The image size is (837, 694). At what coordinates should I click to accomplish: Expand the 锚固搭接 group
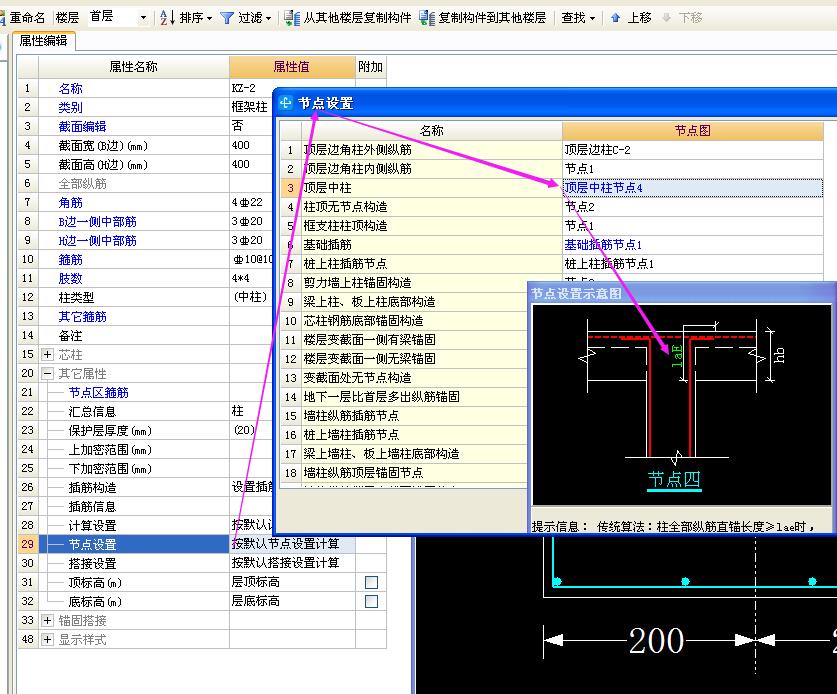[x=48, y=620]
